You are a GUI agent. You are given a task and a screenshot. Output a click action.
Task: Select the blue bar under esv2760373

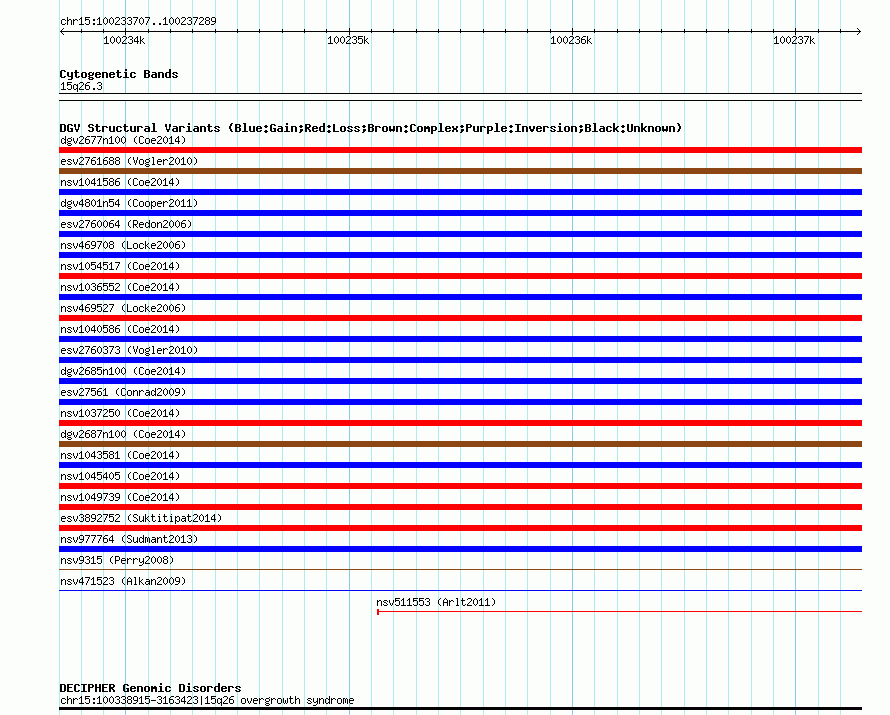pyautogui.click(x=460, y=360)
